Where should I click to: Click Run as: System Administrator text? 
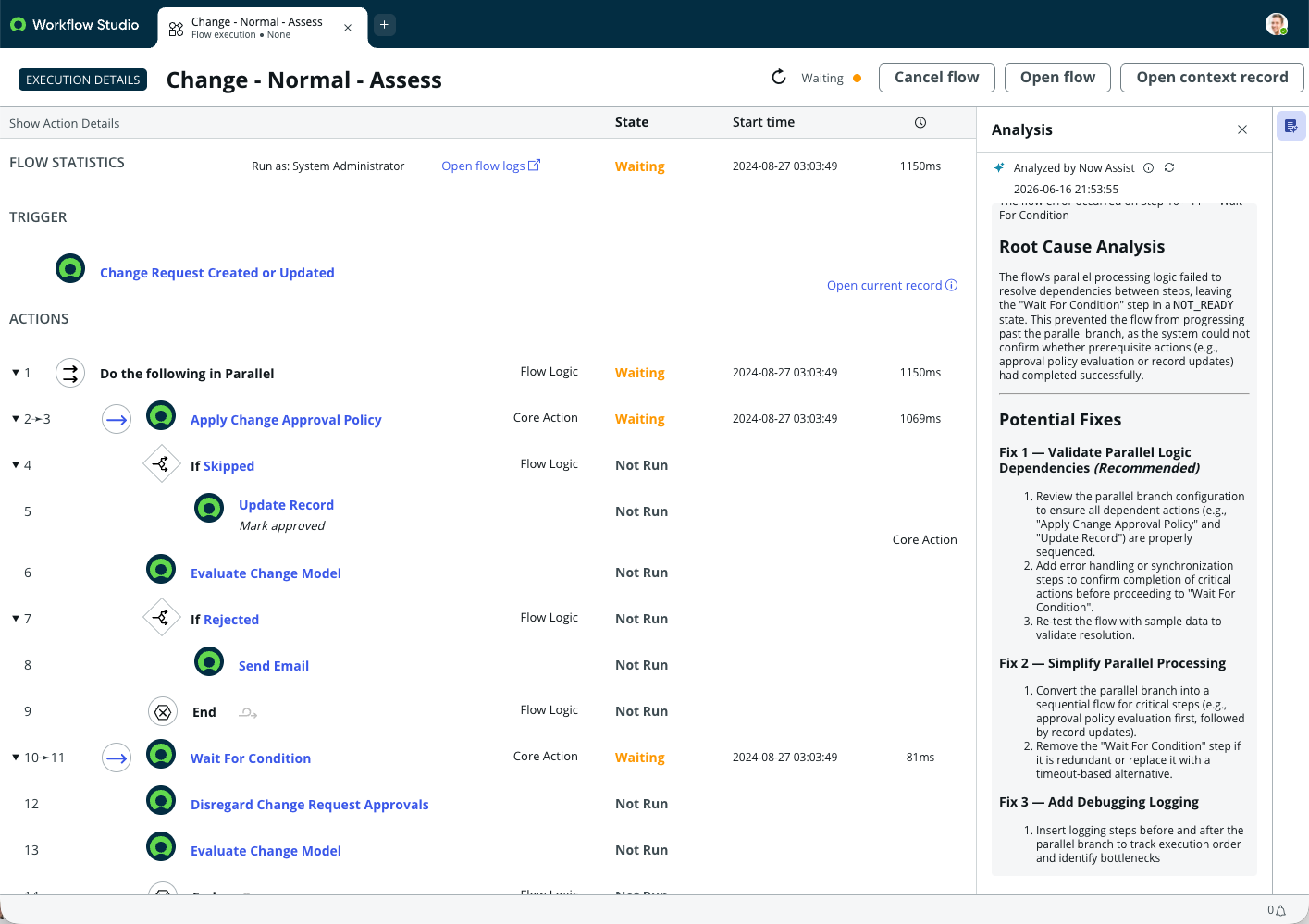[328, 166]
